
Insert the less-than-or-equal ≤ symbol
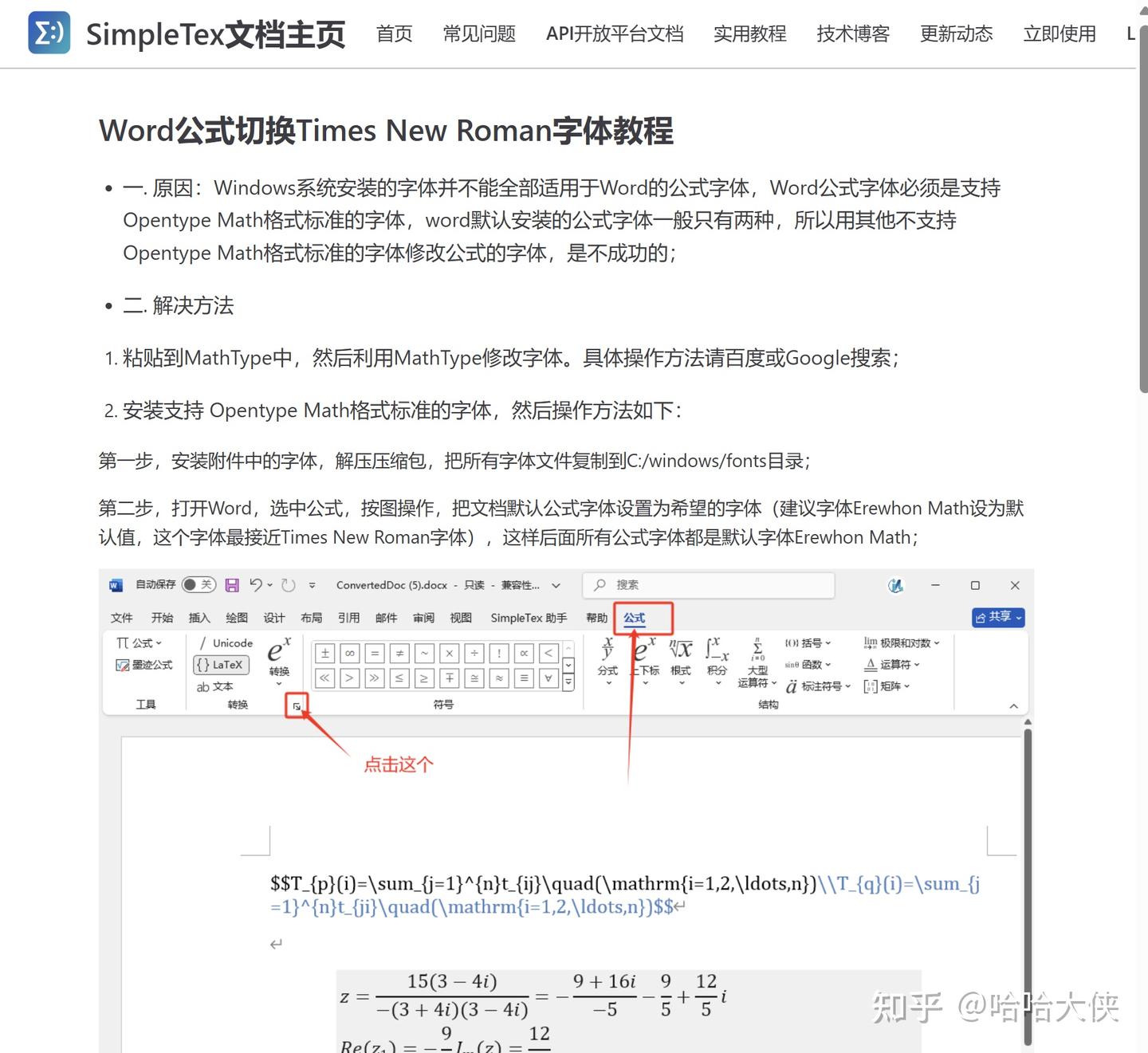click(x=399, y=678)
